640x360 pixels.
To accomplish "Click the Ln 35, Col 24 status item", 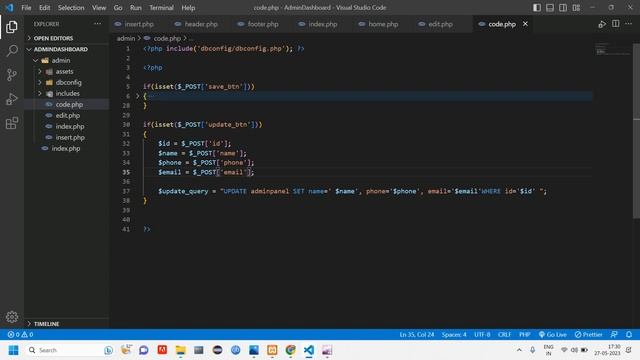I will 417,334.
